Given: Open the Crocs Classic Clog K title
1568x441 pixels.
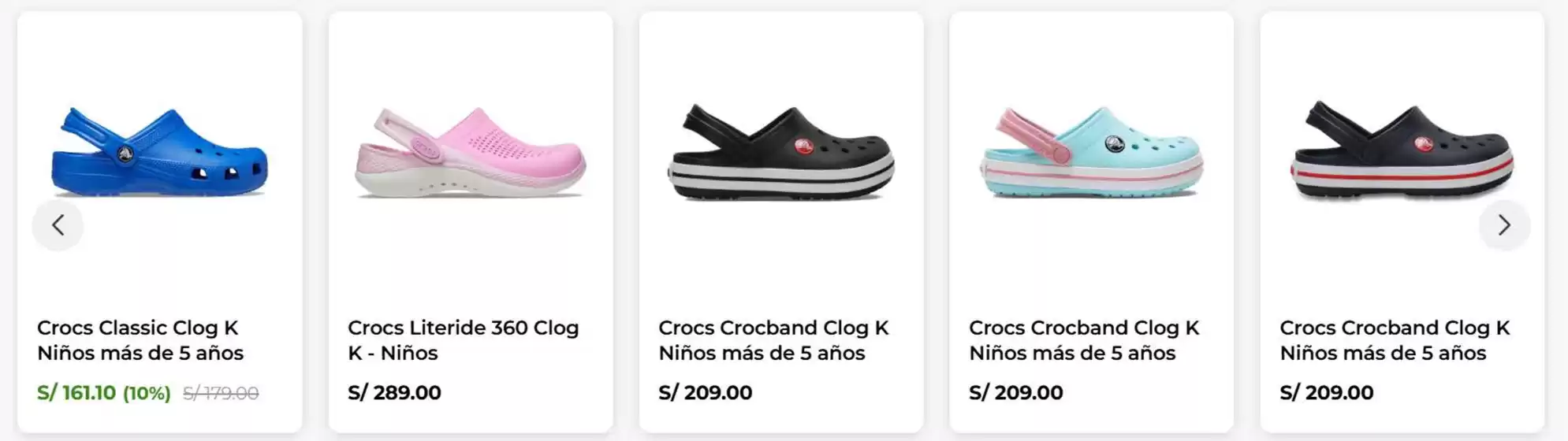Looking at the screenshot, I should click(x=140, y=340).
